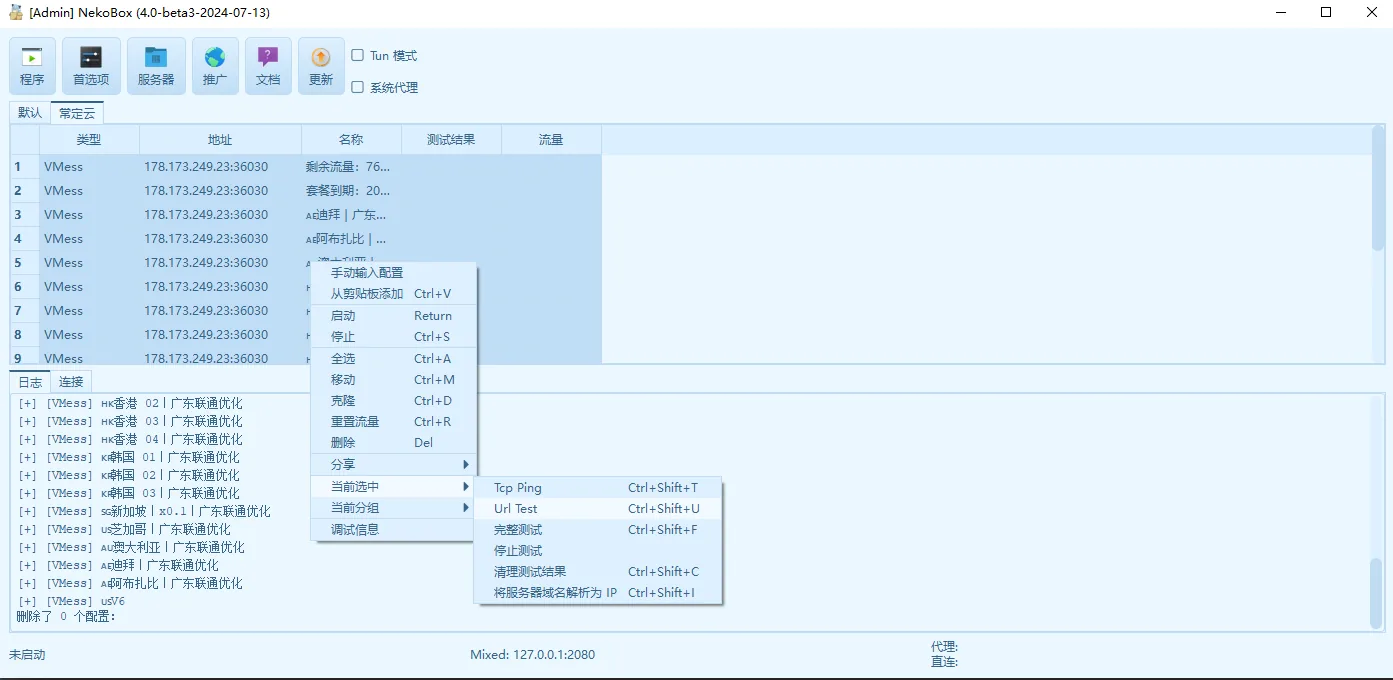Image resolution: width=1393 pixels, height=680 pixels.
Task: Click row 3 VMess type cell
Action: click(89, 215)
